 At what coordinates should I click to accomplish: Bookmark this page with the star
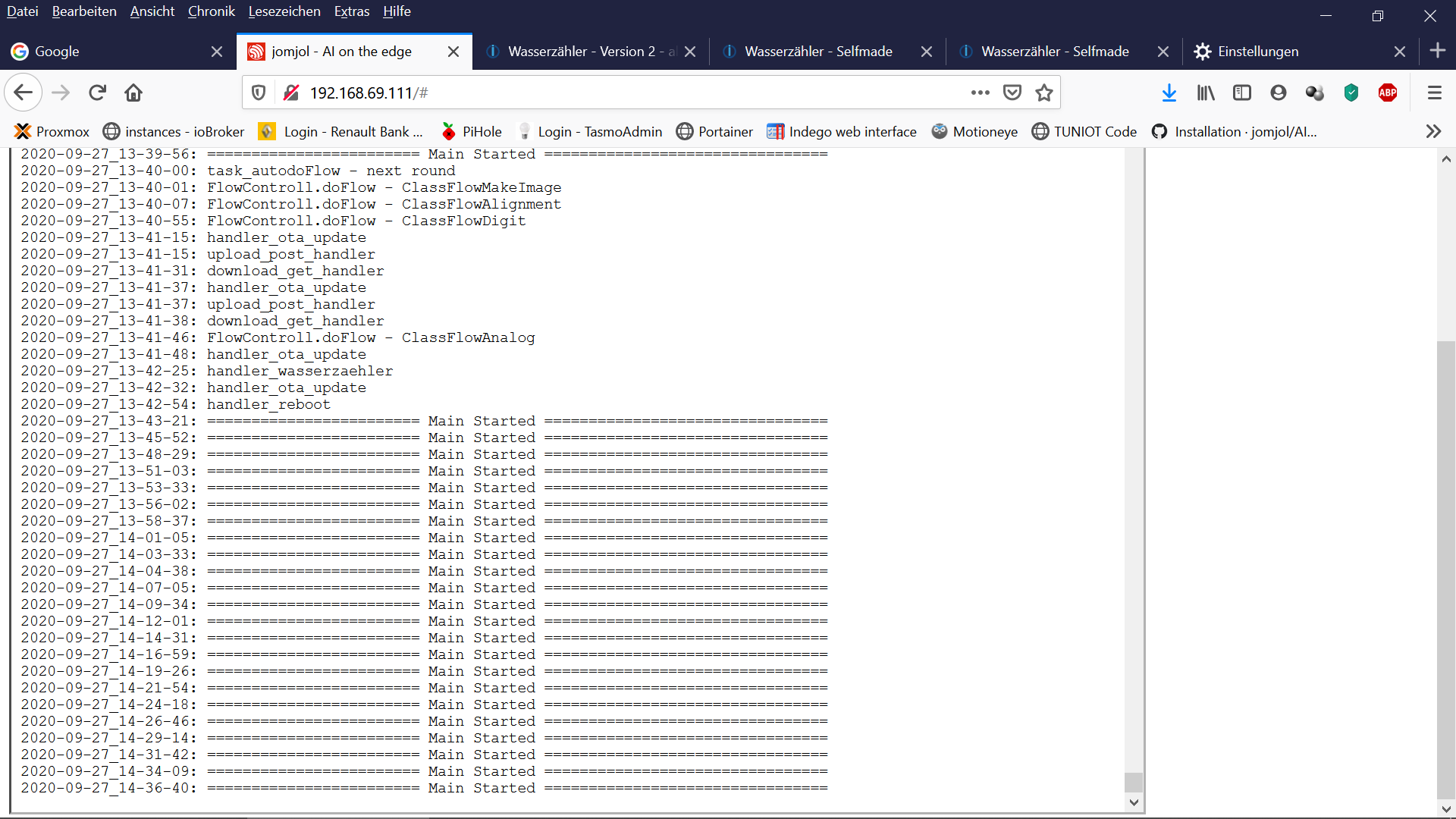click(1044, 93)
